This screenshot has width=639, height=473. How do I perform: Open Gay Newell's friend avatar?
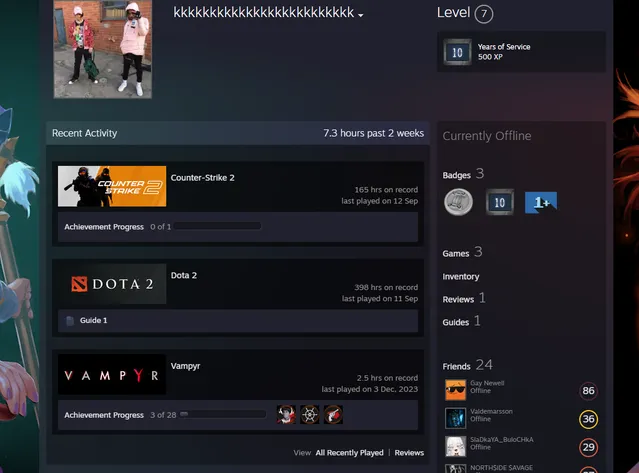coord(455,390)
